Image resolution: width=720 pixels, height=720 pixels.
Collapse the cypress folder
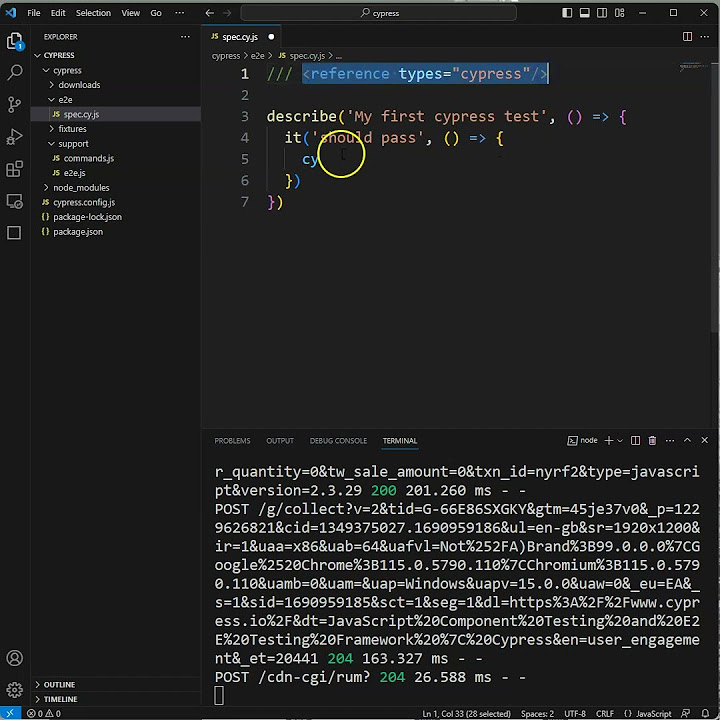click(x=46, y=70)
